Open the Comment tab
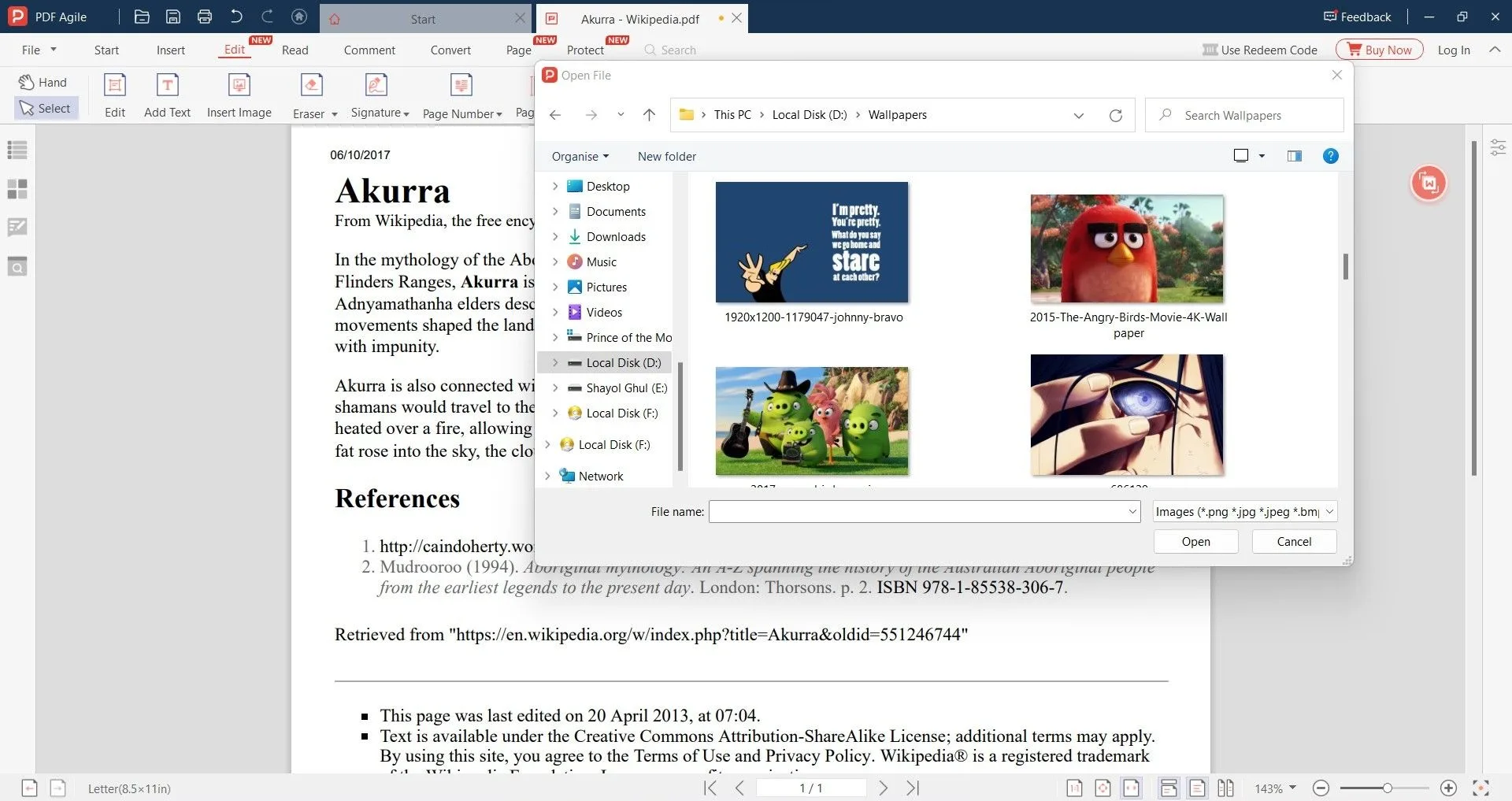 click(369, 50)
